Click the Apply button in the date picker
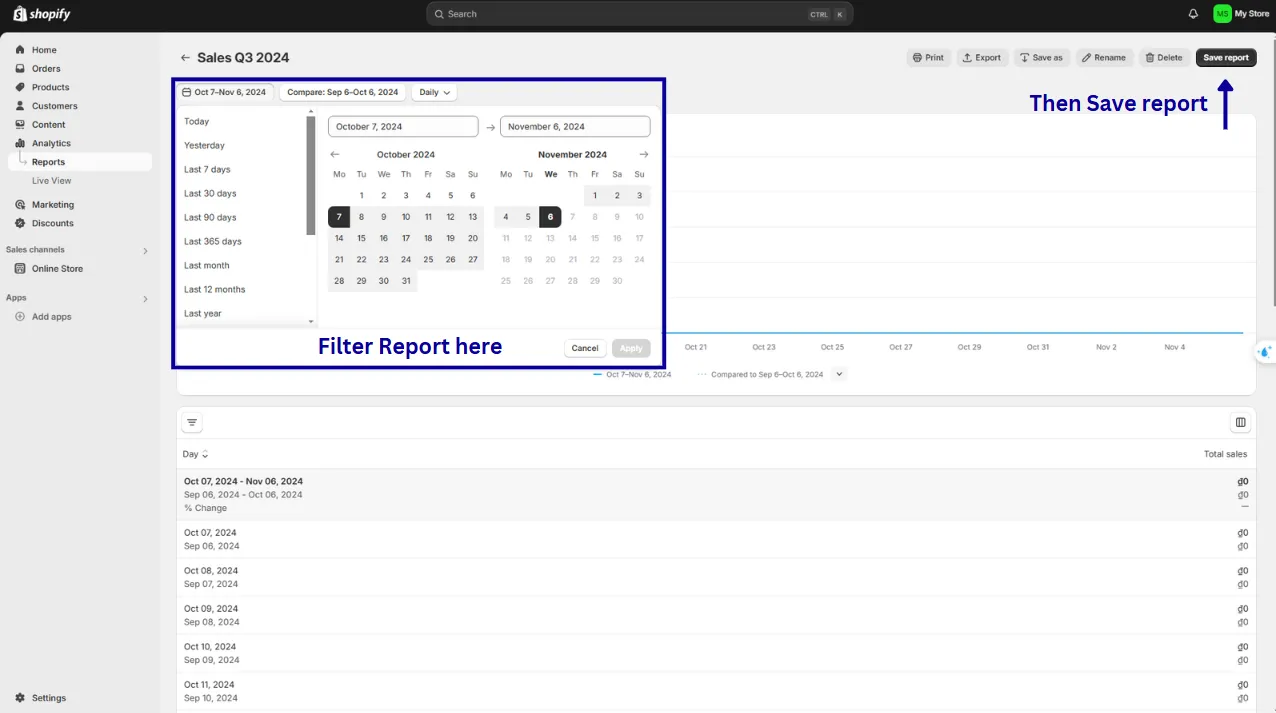 point(631,348)
